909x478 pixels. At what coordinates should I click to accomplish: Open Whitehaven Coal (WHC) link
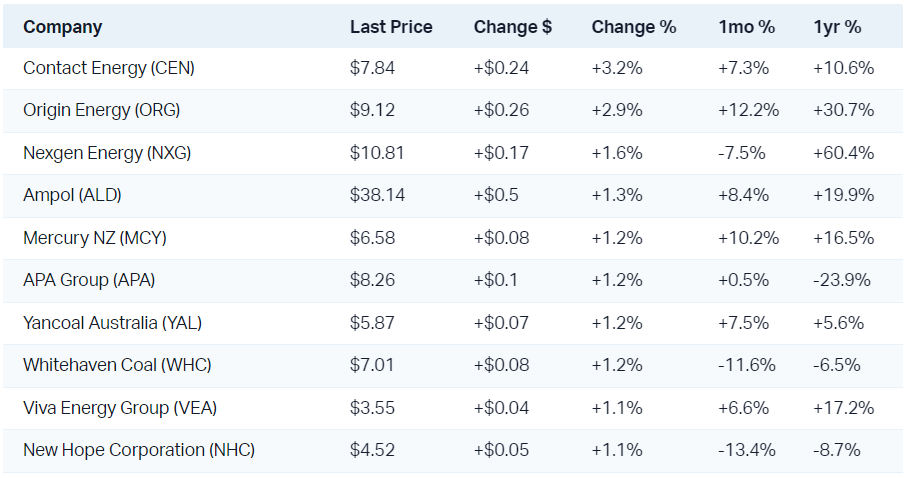[117, 365]
